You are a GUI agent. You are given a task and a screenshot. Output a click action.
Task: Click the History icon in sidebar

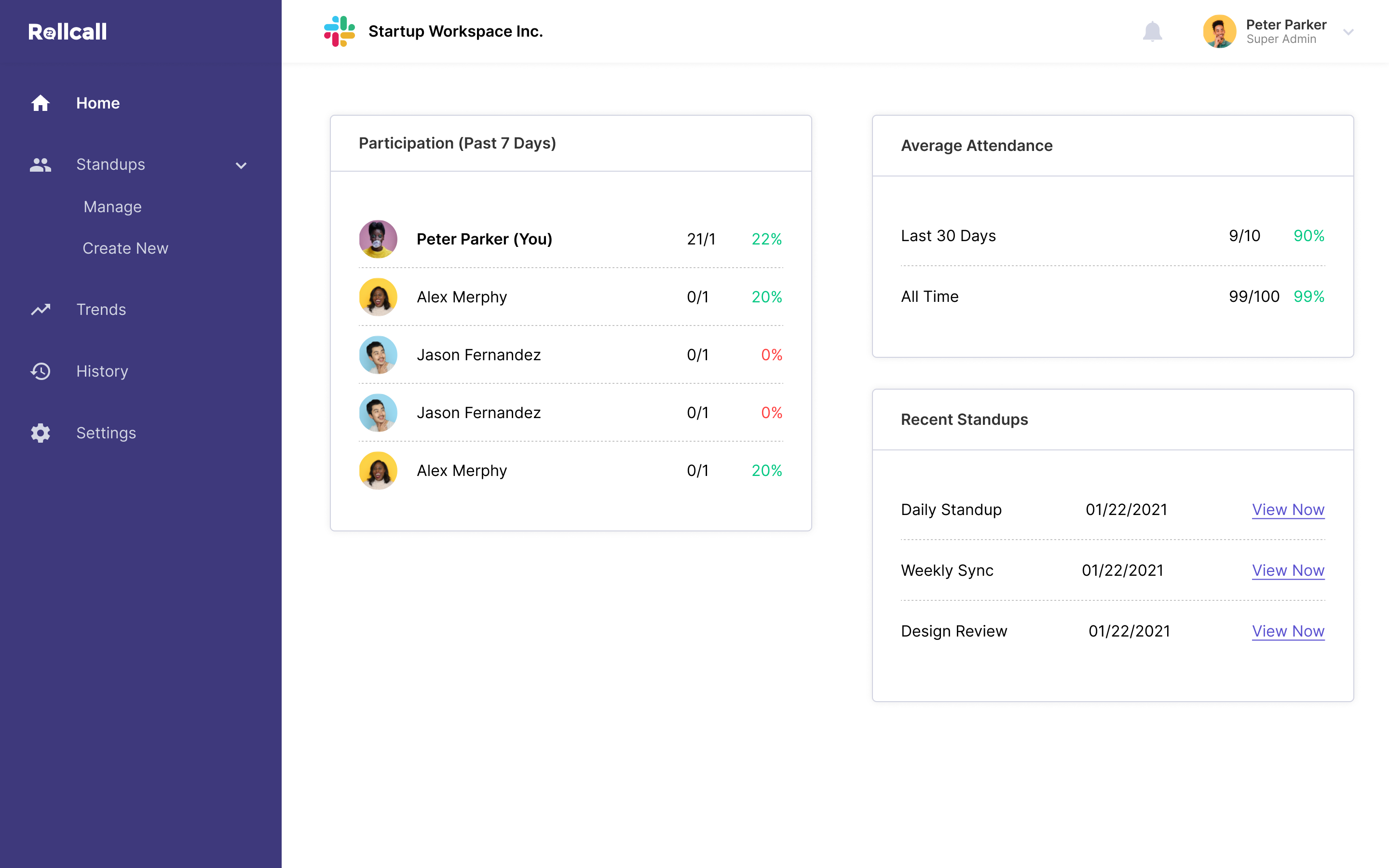click(39, 371)
